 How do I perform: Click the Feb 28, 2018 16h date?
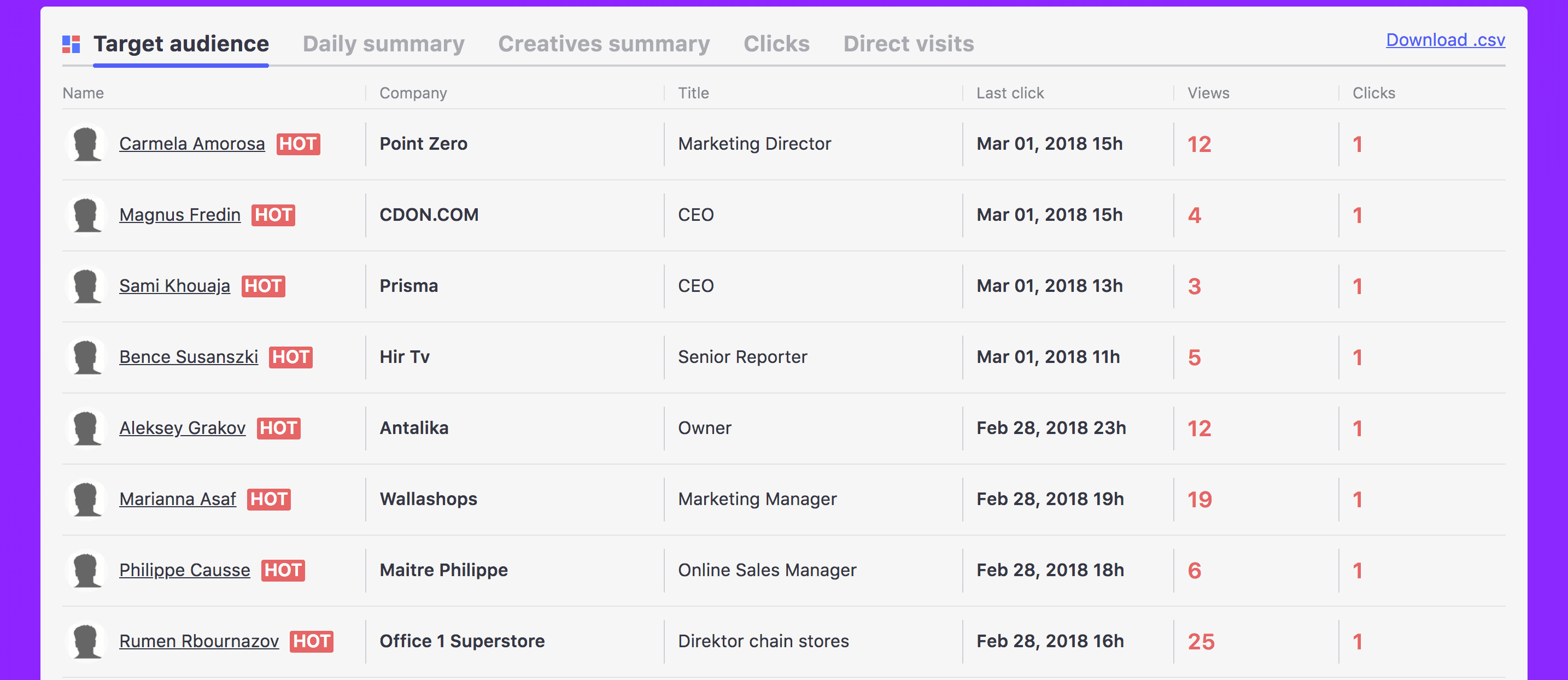tap(1050, 641)
